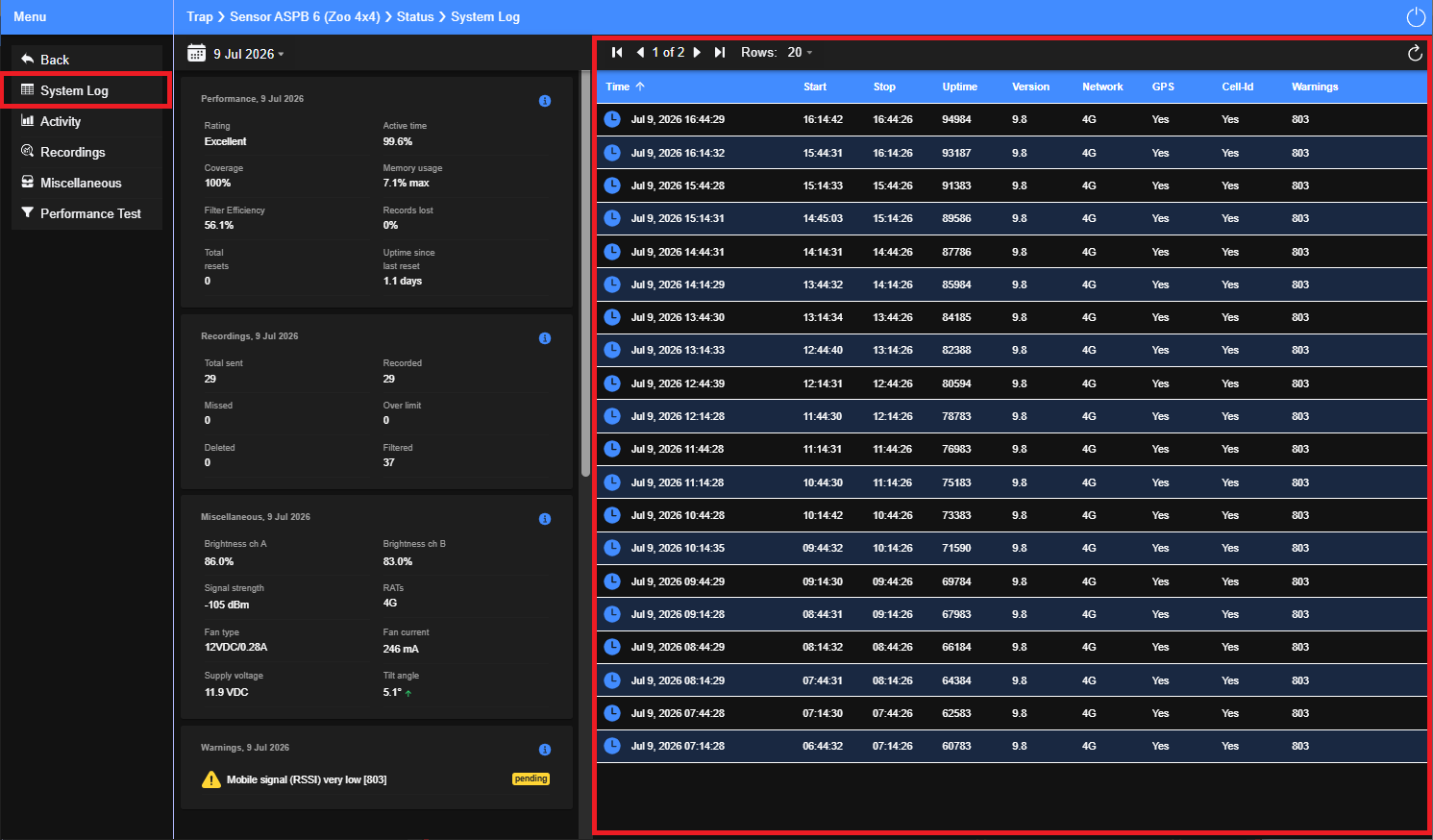Open the calendar icon beside 9 Jul 2026
Viewport: 1433px width, 840px height.
(x=196, y=53)
